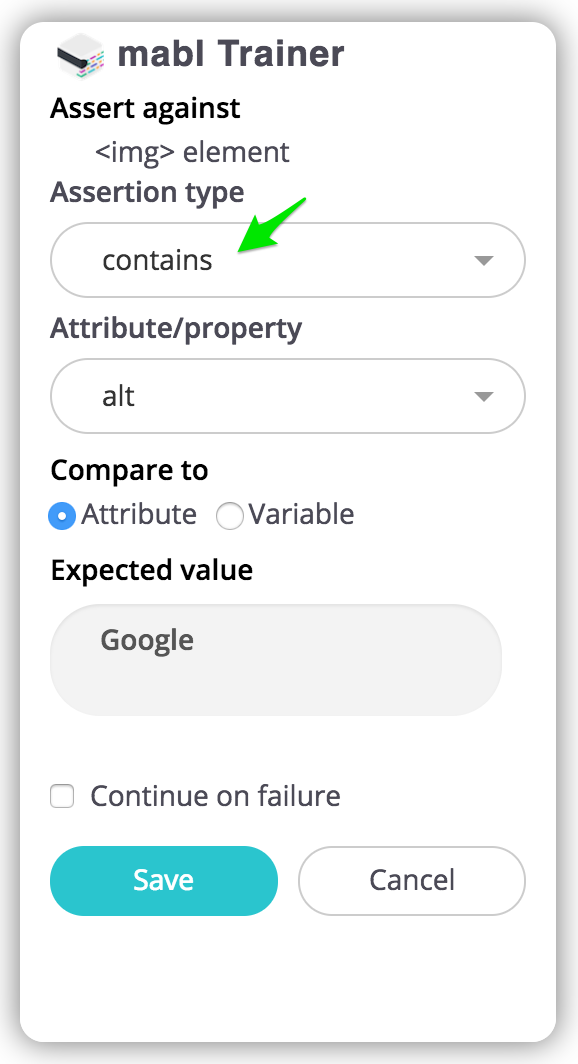The image size is (578, 1064).
Task: Click the green arrow annotation
Action: (x=271, y=225)
